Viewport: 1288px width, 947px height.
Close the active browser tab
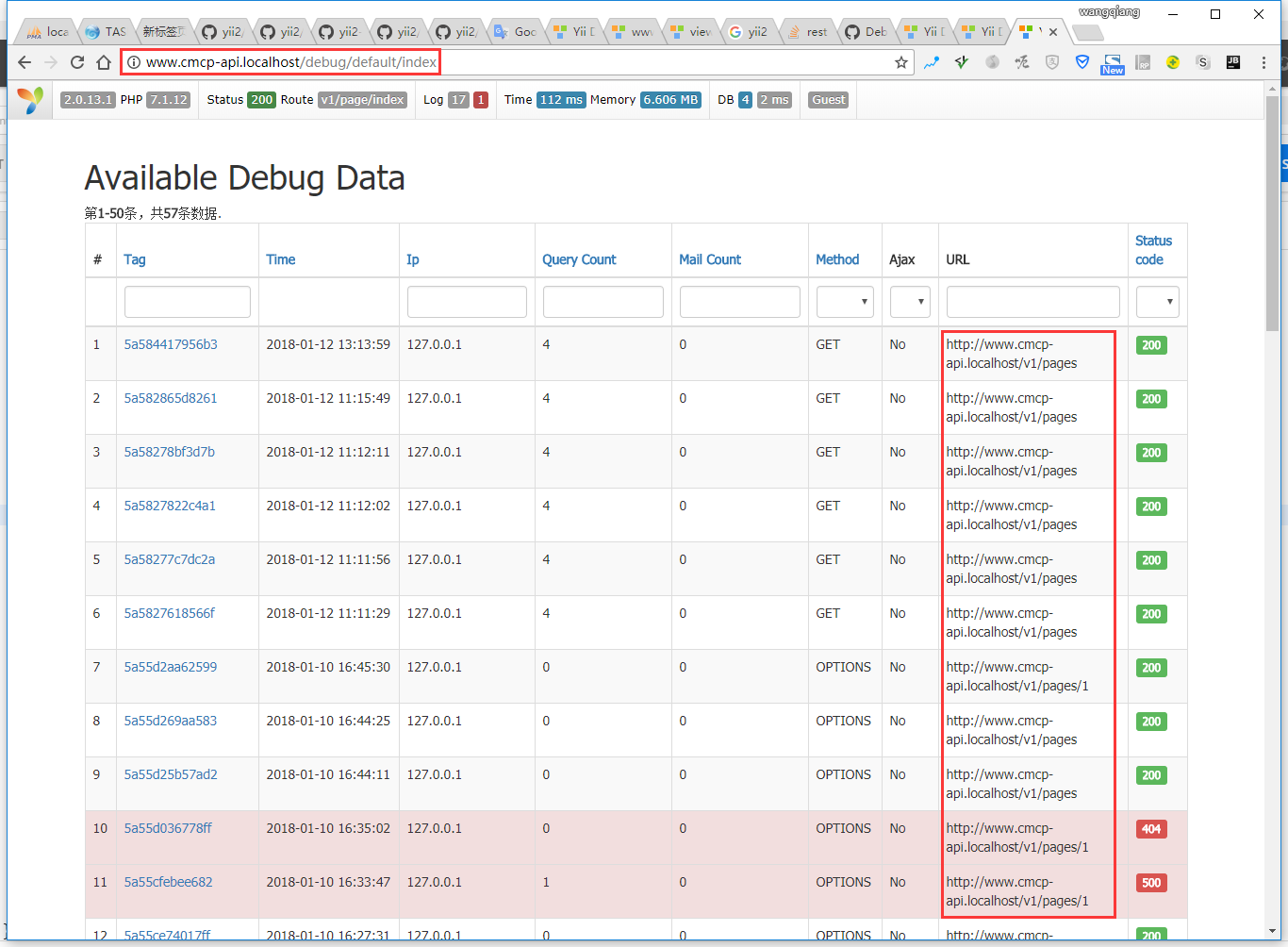click(1053, 32)
